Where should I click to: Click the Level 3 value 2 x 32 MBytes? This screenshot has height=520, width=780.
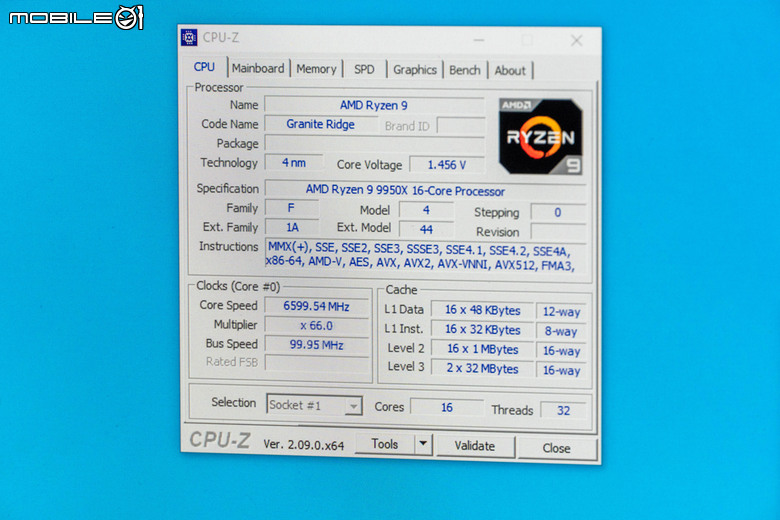[x=483, y=368]
